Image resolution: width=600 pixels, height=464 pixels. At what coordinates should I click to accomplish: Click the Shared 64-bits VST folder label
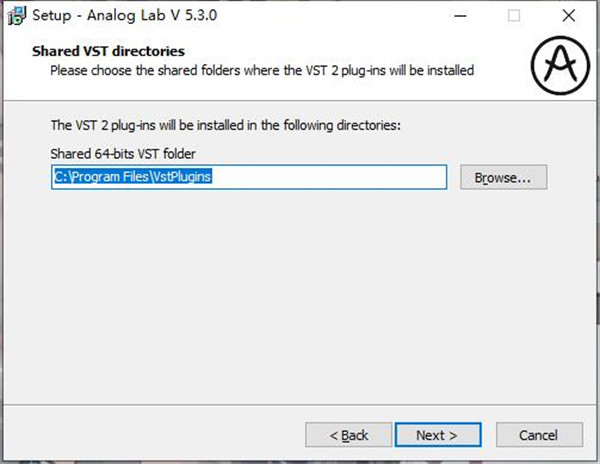click(x=123, y=154)
